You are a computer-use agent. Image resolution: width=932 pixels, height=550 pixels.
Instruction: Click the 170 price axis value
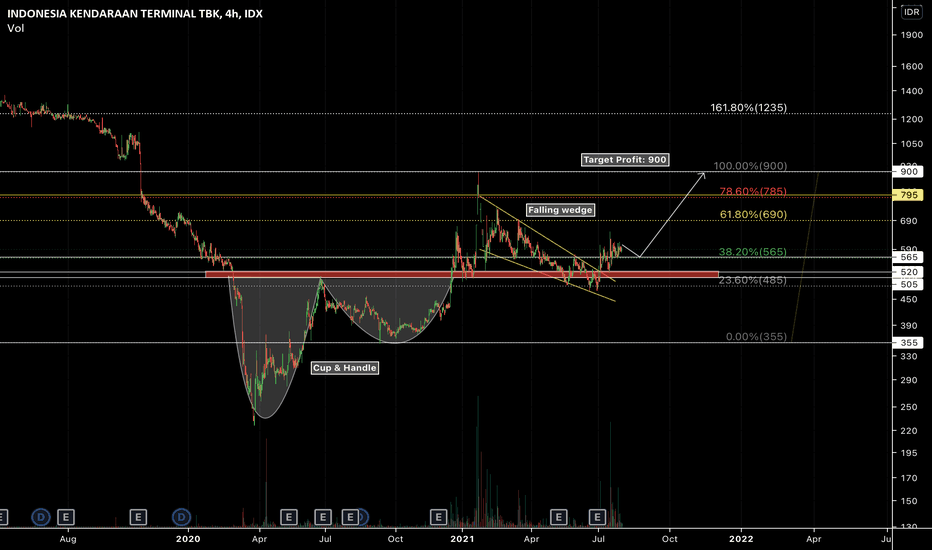coord(909,477)
